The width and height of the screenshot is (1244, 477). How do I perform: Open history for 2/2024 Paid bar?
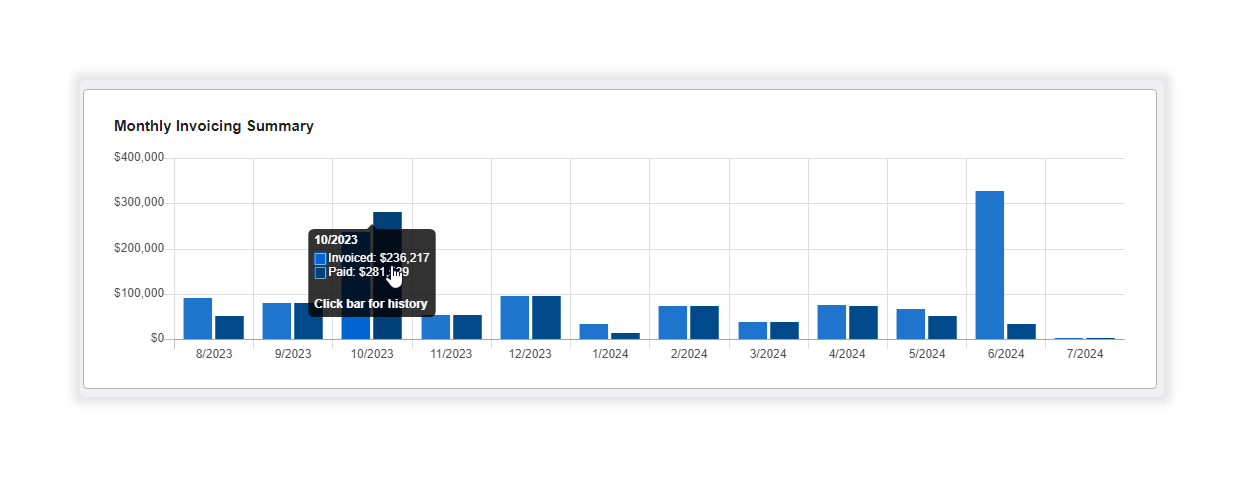click(704, 322)
